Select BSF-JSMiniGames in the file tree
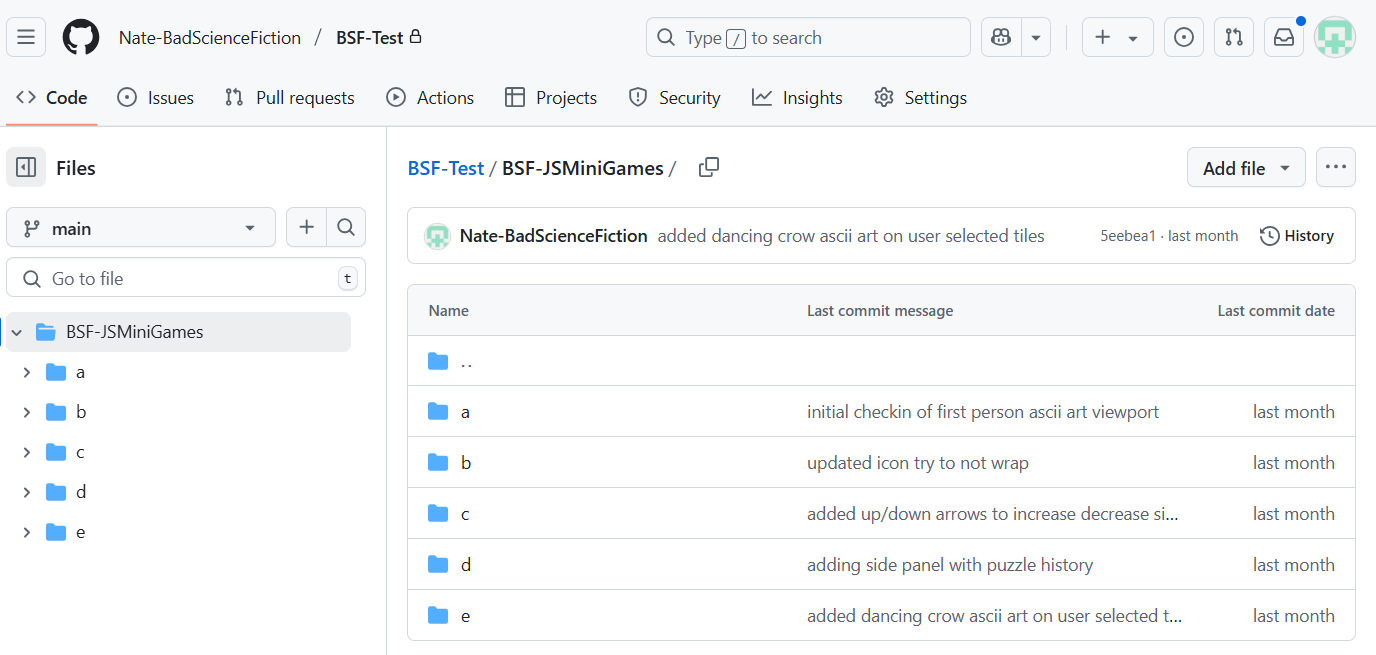 (178, 332)
